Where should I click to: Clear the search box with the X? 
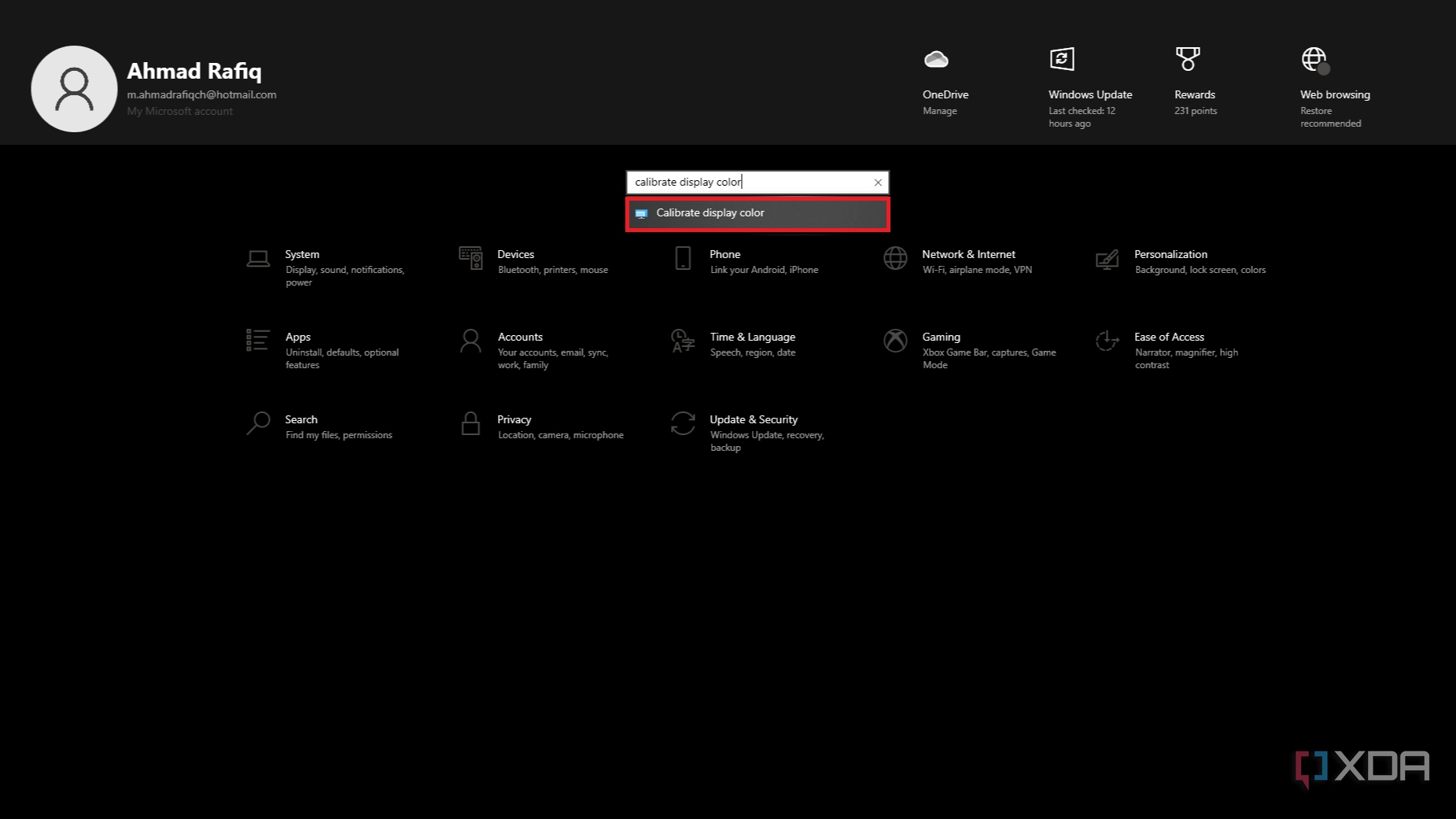[878, 182]
